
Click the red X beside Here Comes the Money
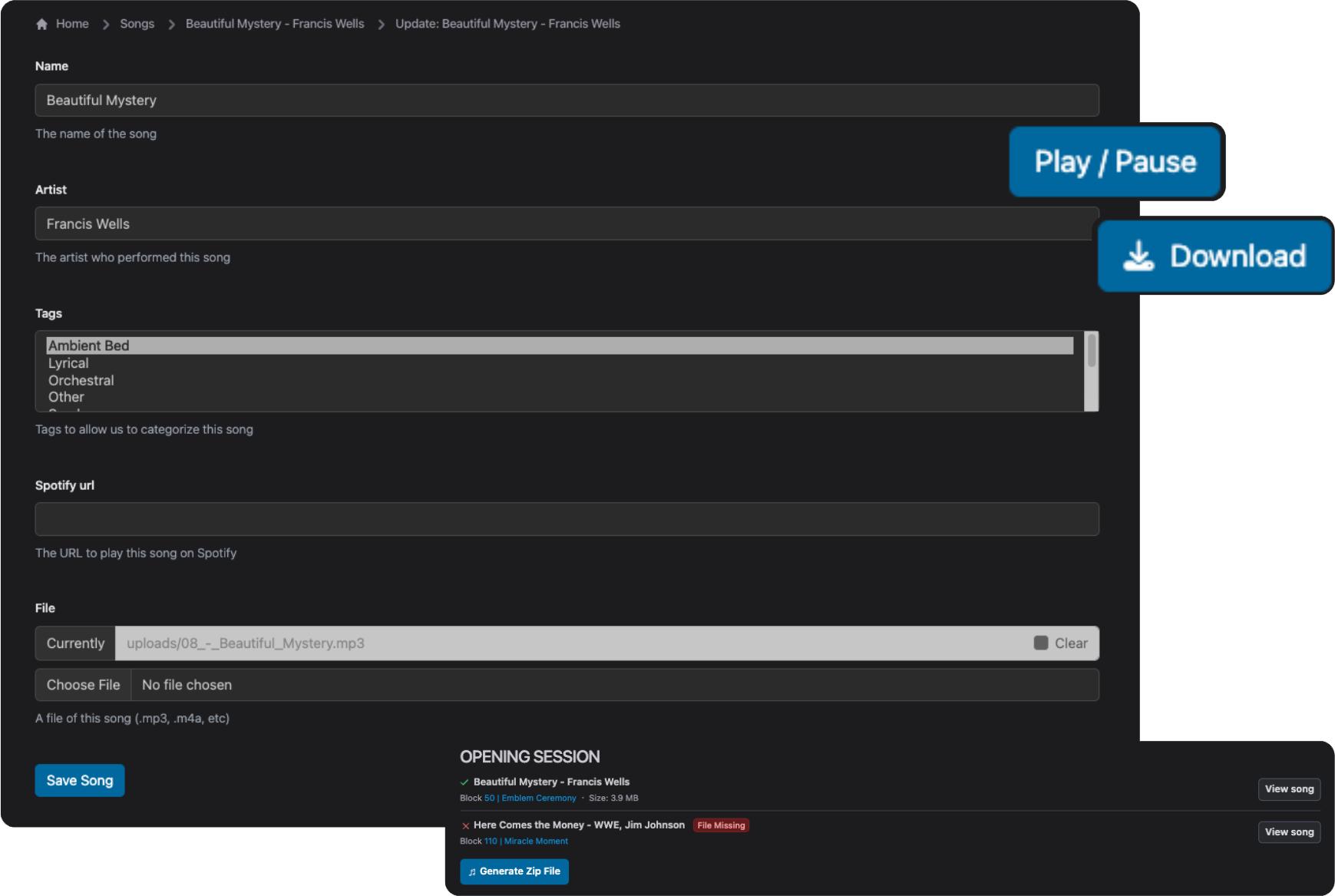(x=465, y=826)
